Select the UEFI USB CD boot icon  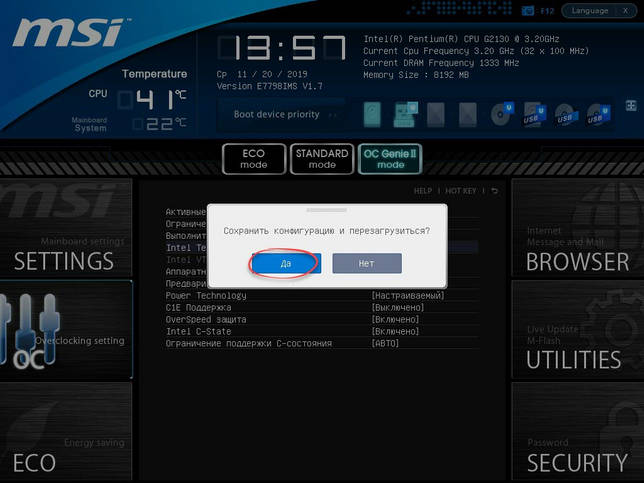[x=598, y=115]
